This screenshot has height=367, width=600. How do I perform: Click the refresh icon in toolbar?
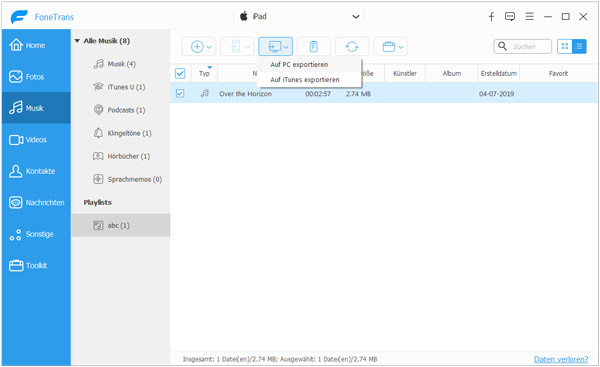[352, 47]
